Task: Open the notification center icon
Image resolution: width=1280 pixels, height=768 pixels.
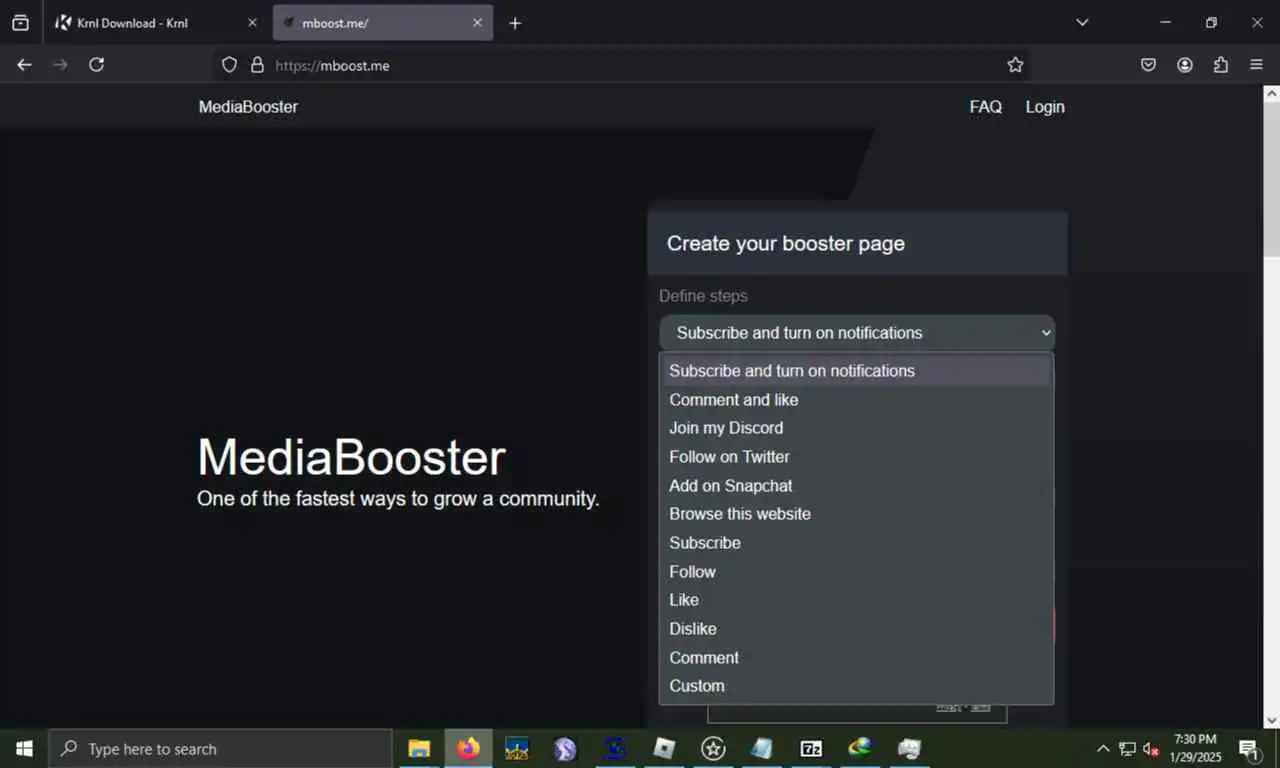Action: (1249, 749)
